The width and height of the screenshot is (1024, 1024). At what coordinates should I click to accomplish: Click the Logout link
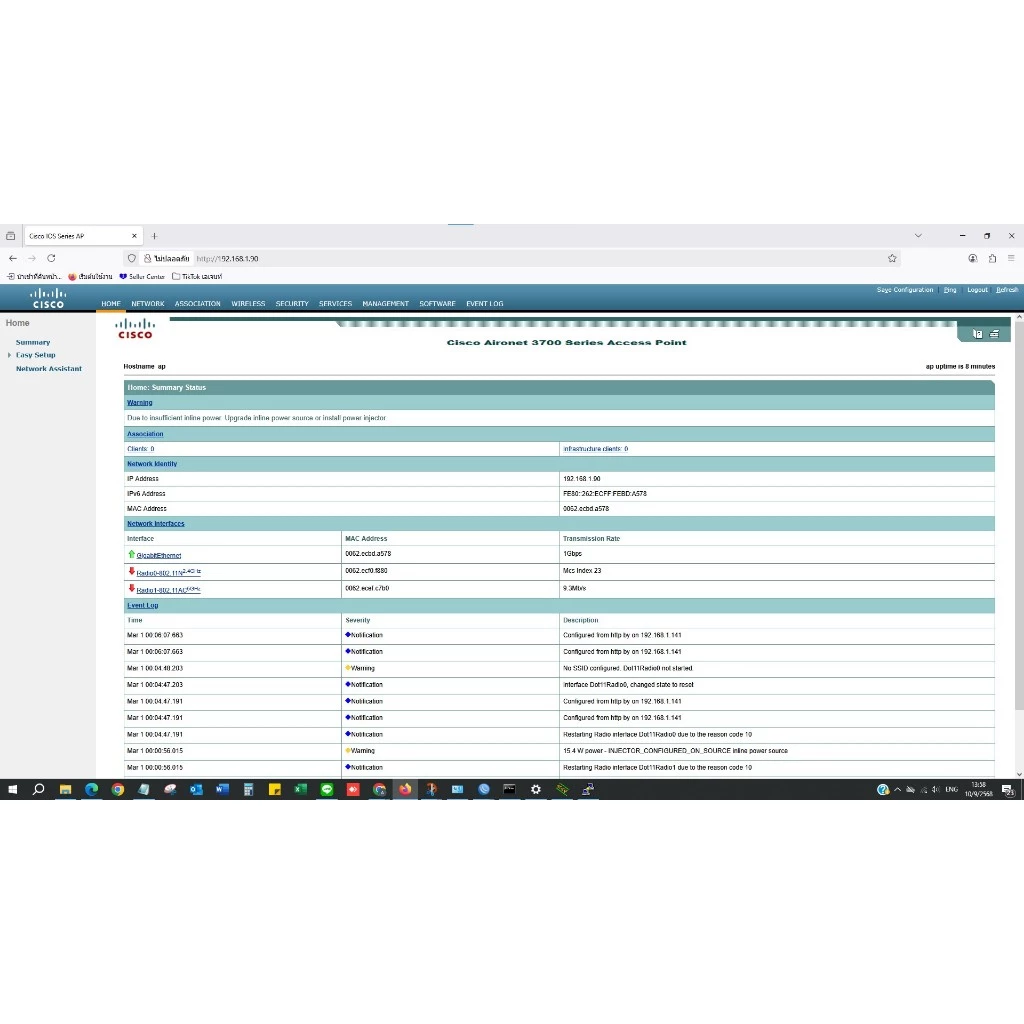977,290
